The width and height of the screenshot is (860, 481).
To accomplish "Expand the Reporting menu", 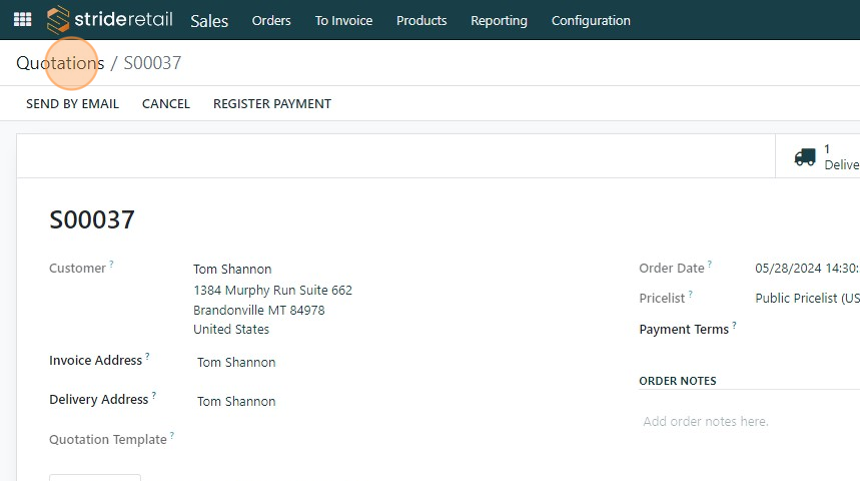I will (499, 20).
